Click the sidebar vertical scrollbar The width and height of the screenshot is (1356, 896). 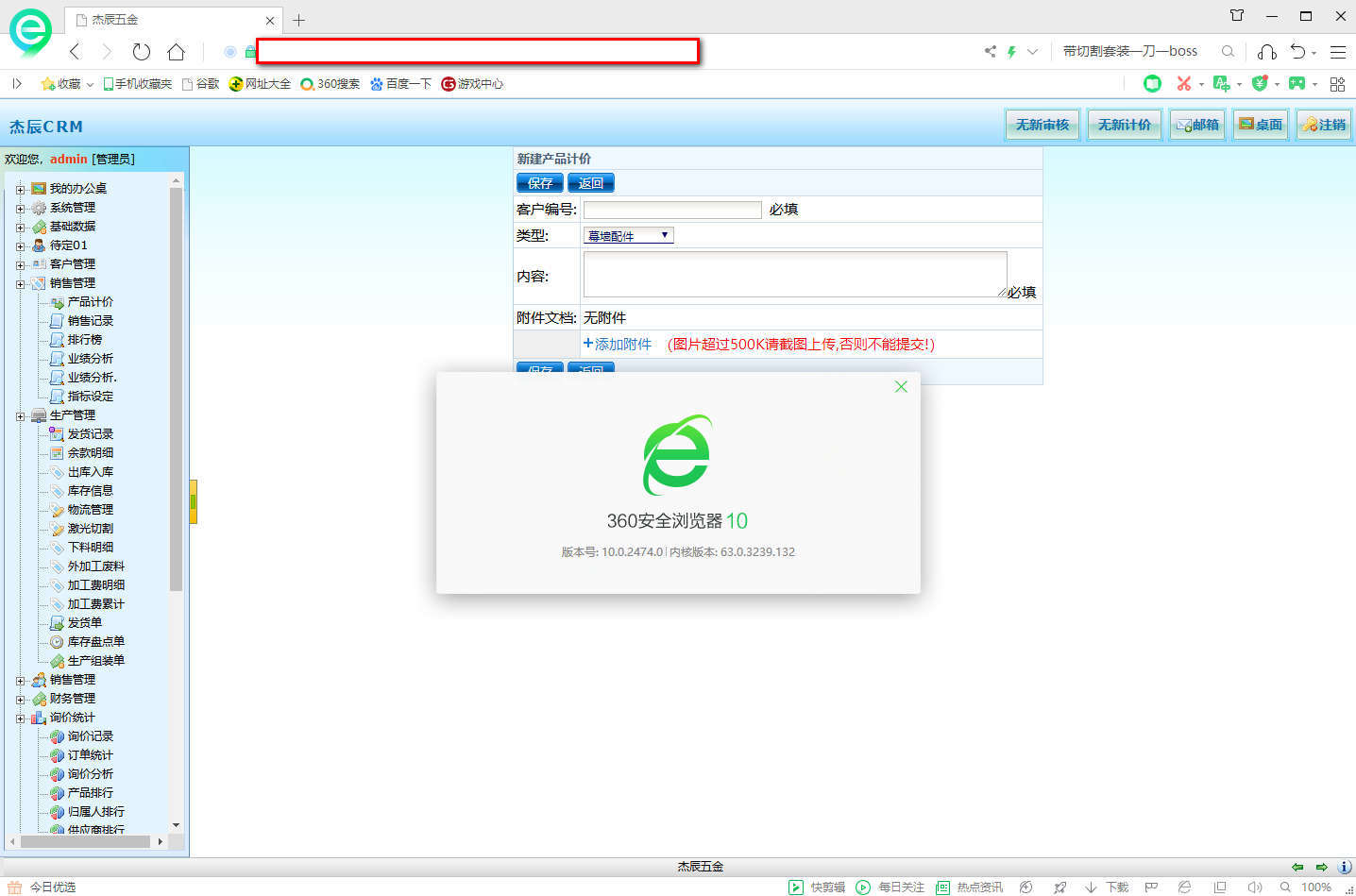[x=176, y=389]
